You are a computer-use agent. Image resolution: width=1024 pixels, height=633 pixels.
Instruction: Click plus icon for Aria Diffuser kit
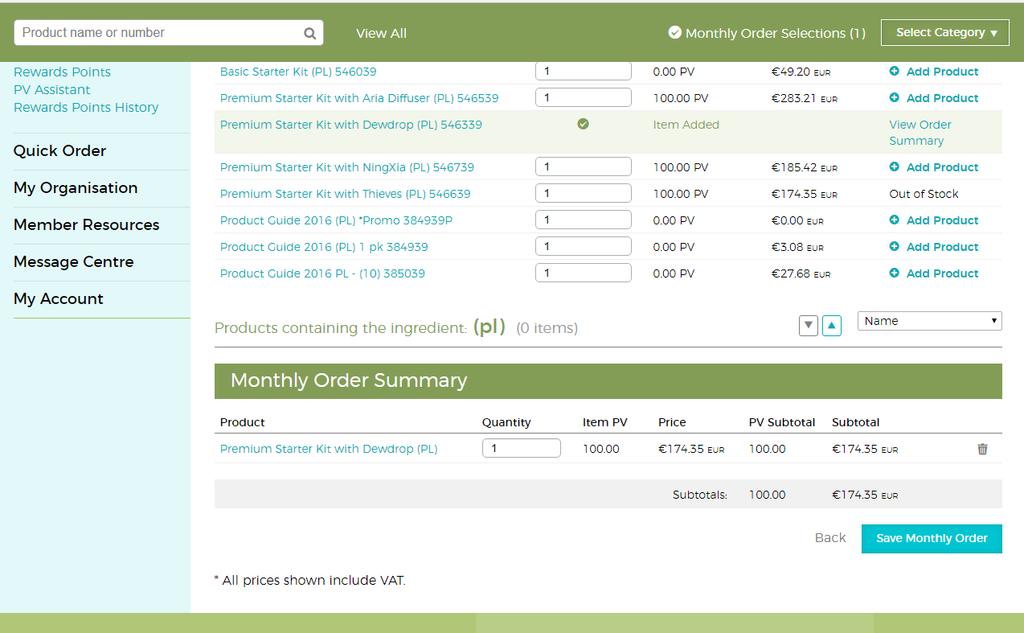tap(894, 97)
